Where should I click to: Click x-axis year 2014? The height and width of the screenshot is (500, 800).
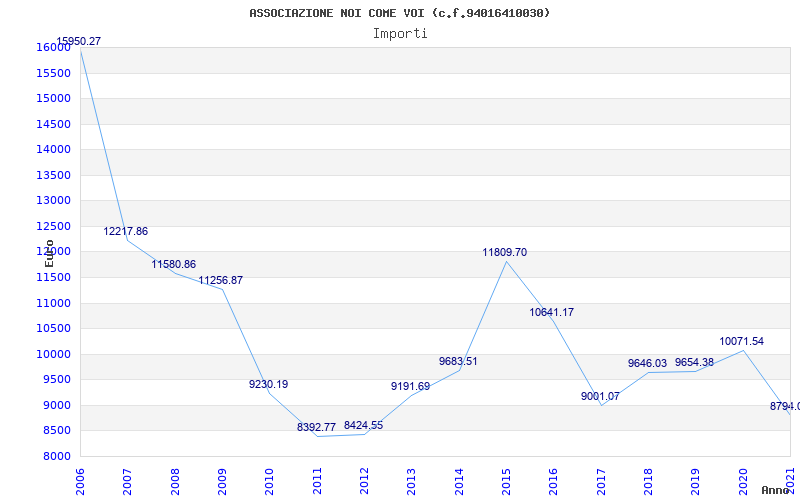point(459,482)
